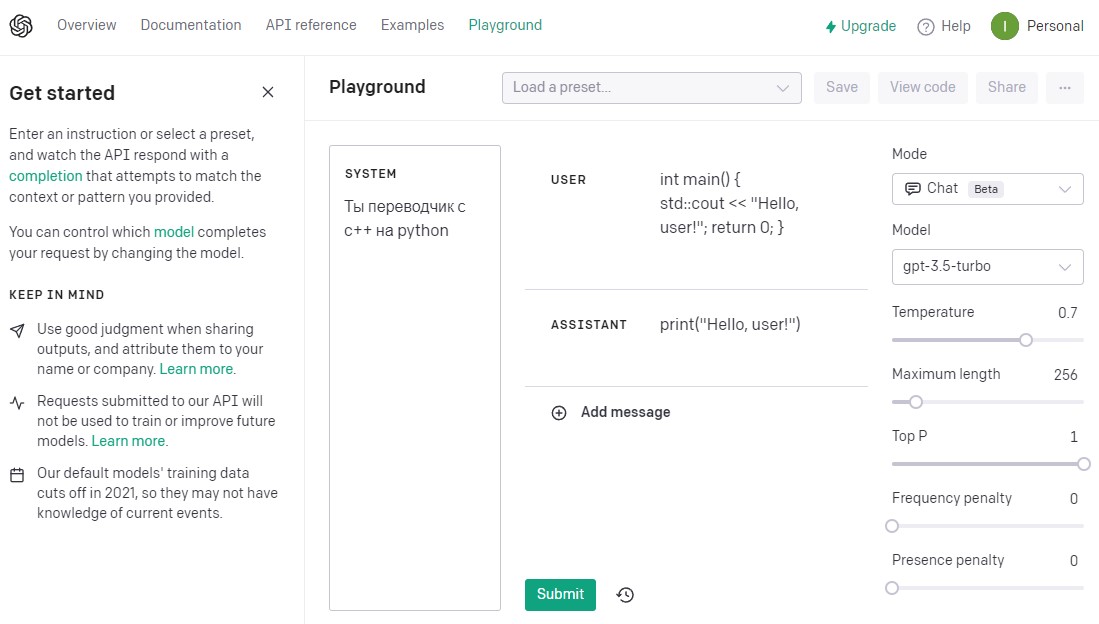Open the gpt-3.5-turbo Model dropdown
This screenshot has height=624, width=1099.
coord(987,267)
